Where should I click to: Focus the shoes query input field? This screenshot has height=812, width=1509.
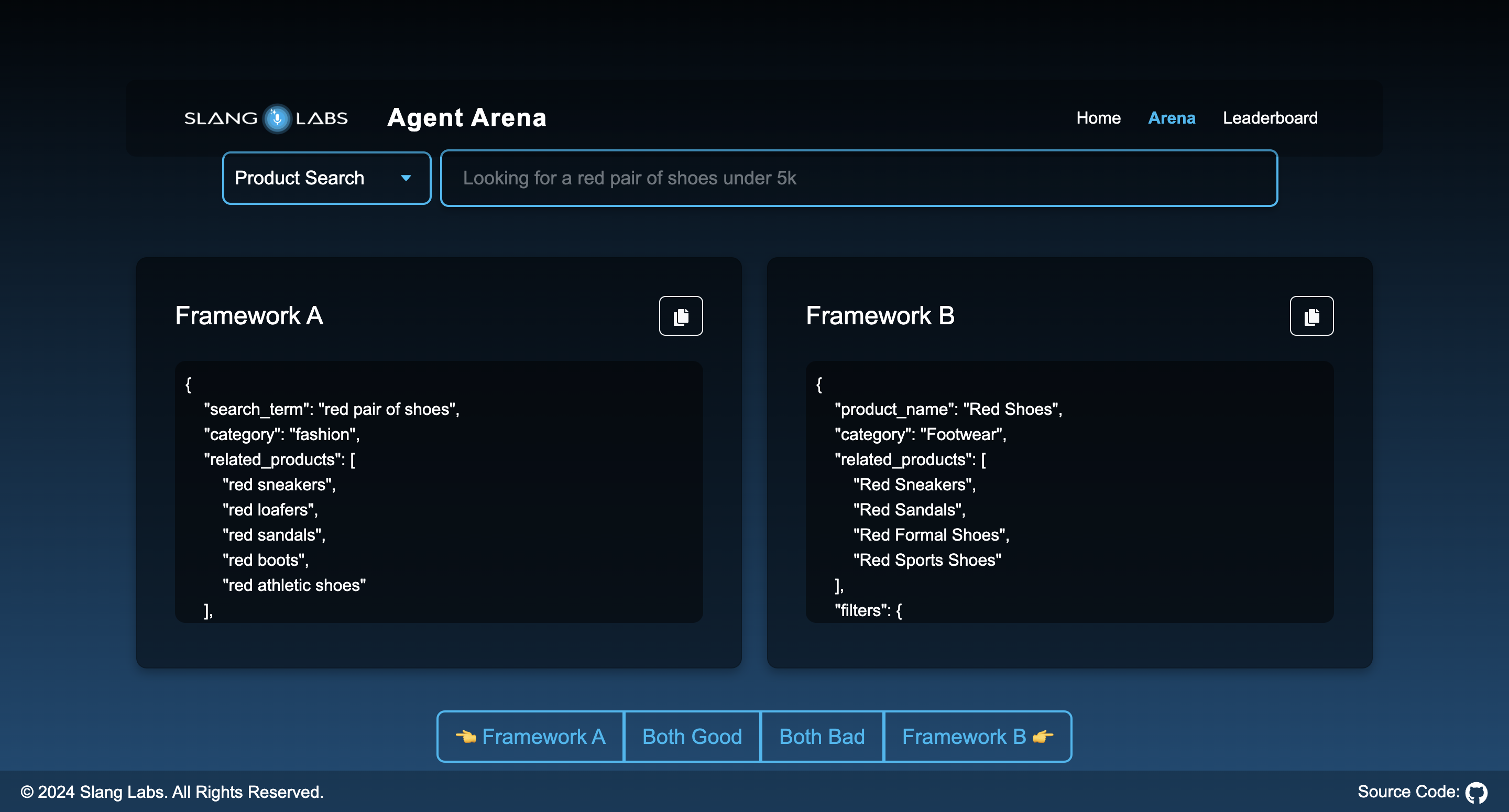tap(858, 178)
